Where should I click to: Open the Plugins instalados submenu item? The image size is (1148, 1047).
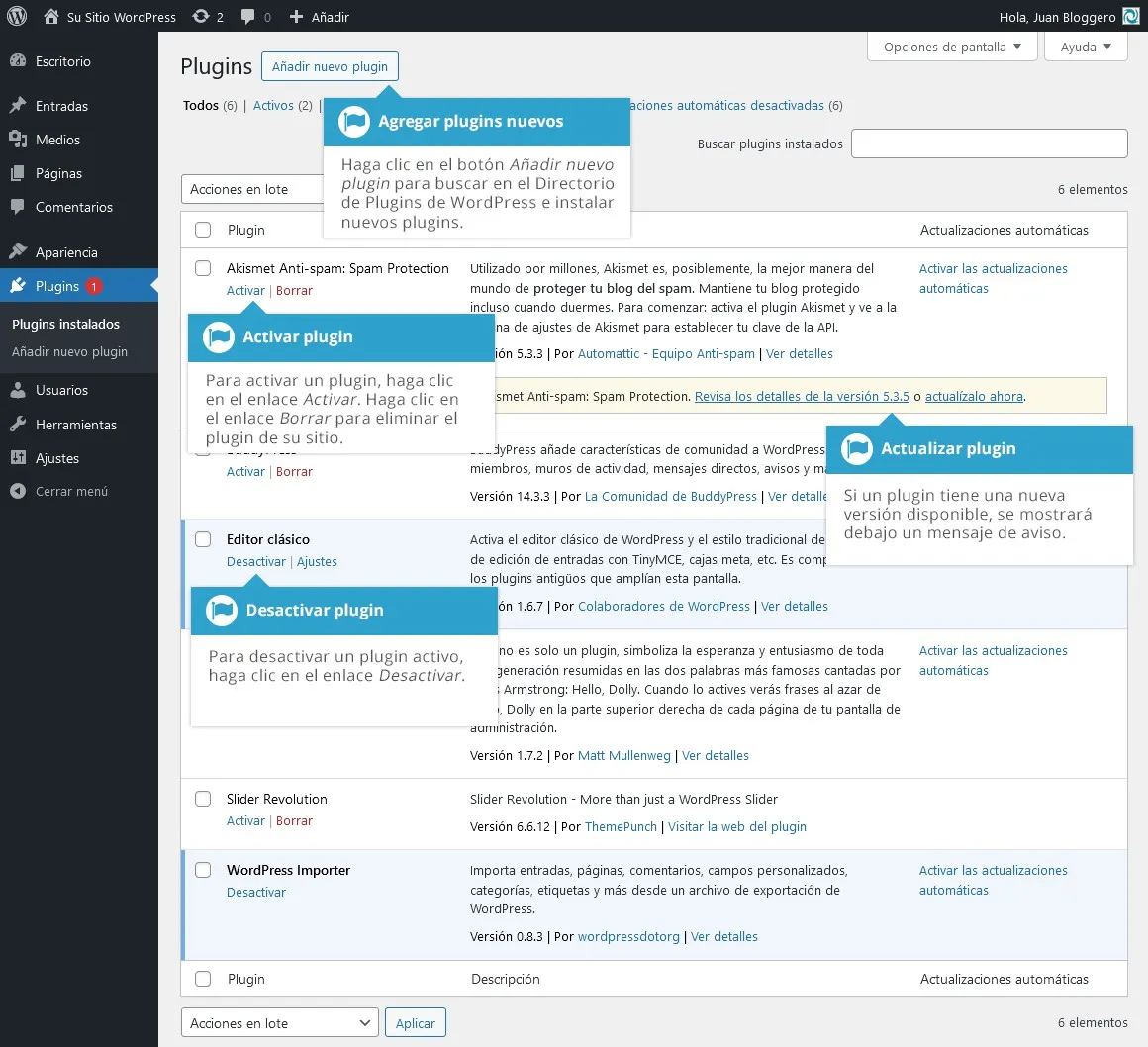coord(66,324)
